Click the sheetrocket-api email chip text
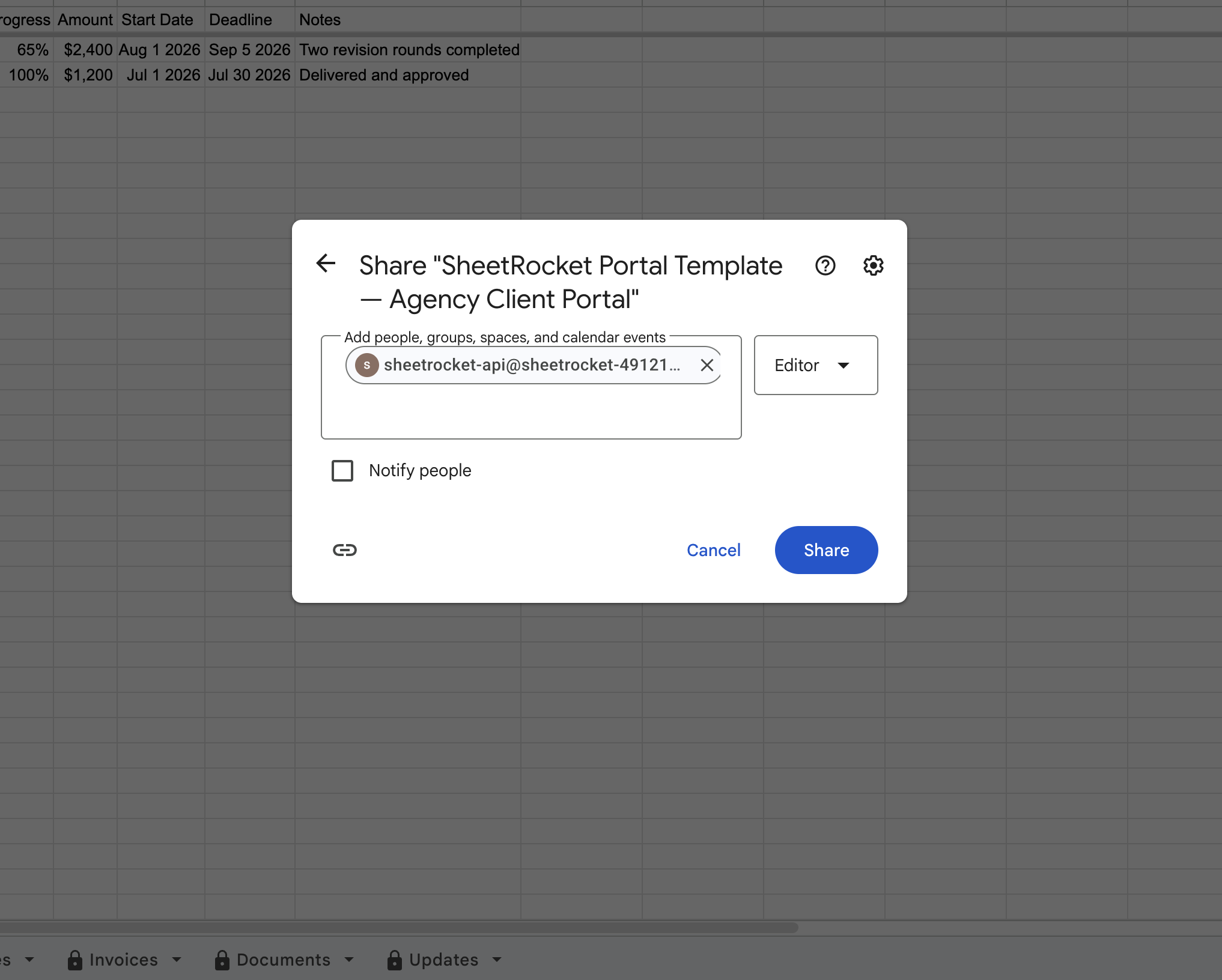The height and width of the screenshot is (980, 1222). click(532, 365)
